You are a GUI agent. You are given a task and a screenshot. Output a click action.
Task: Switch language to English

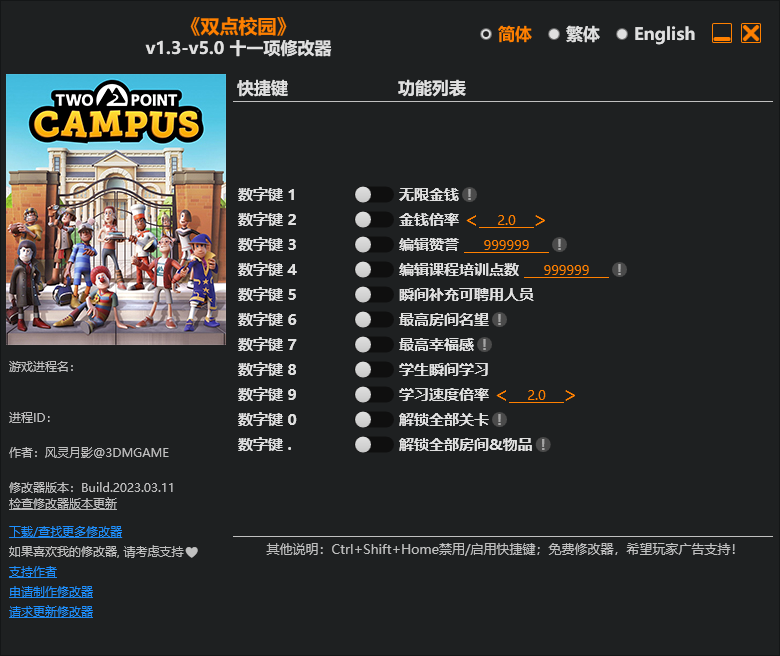(622, 34)
